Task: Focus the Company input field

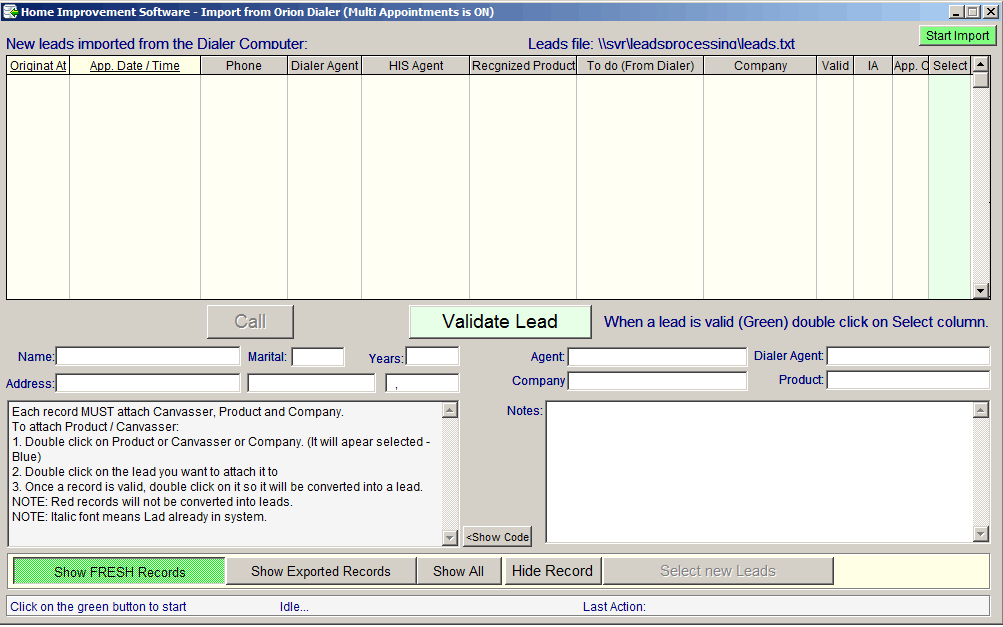Action: (658, 381)
